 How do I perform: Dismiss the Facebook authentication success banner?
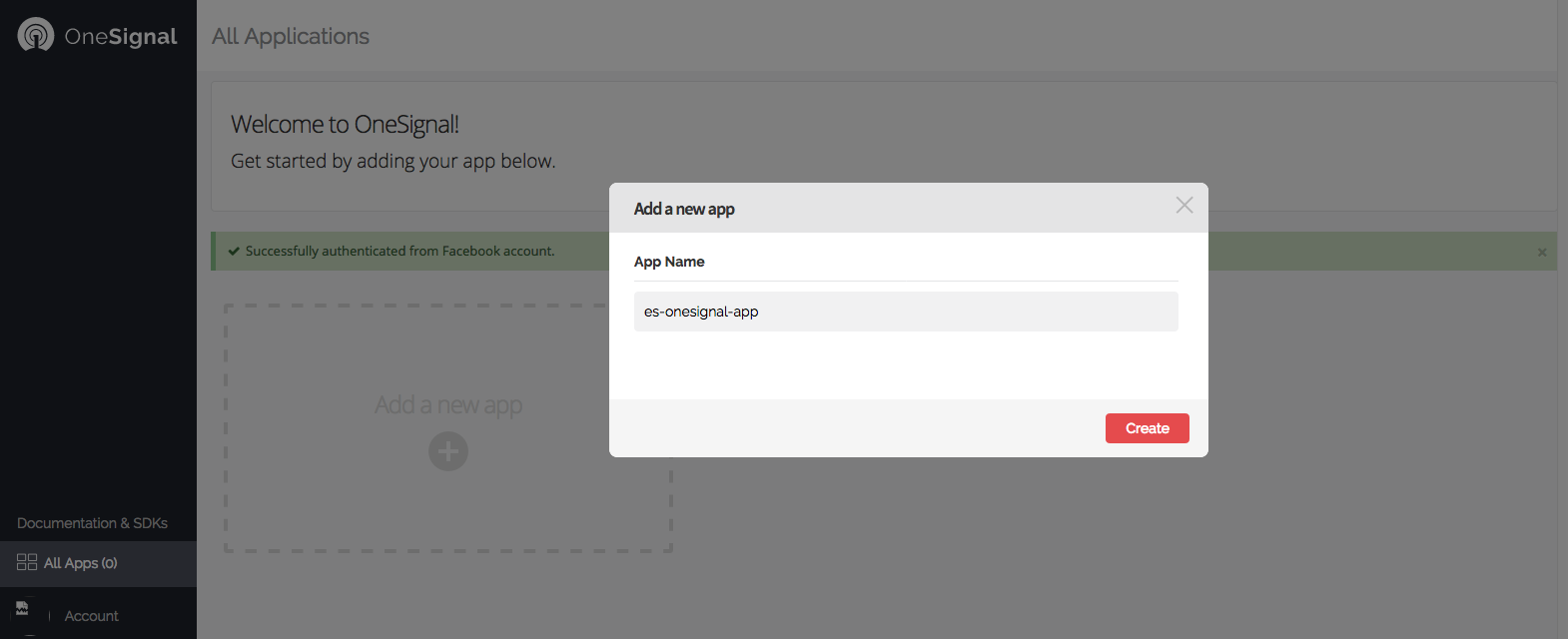tap(1542, 253)
